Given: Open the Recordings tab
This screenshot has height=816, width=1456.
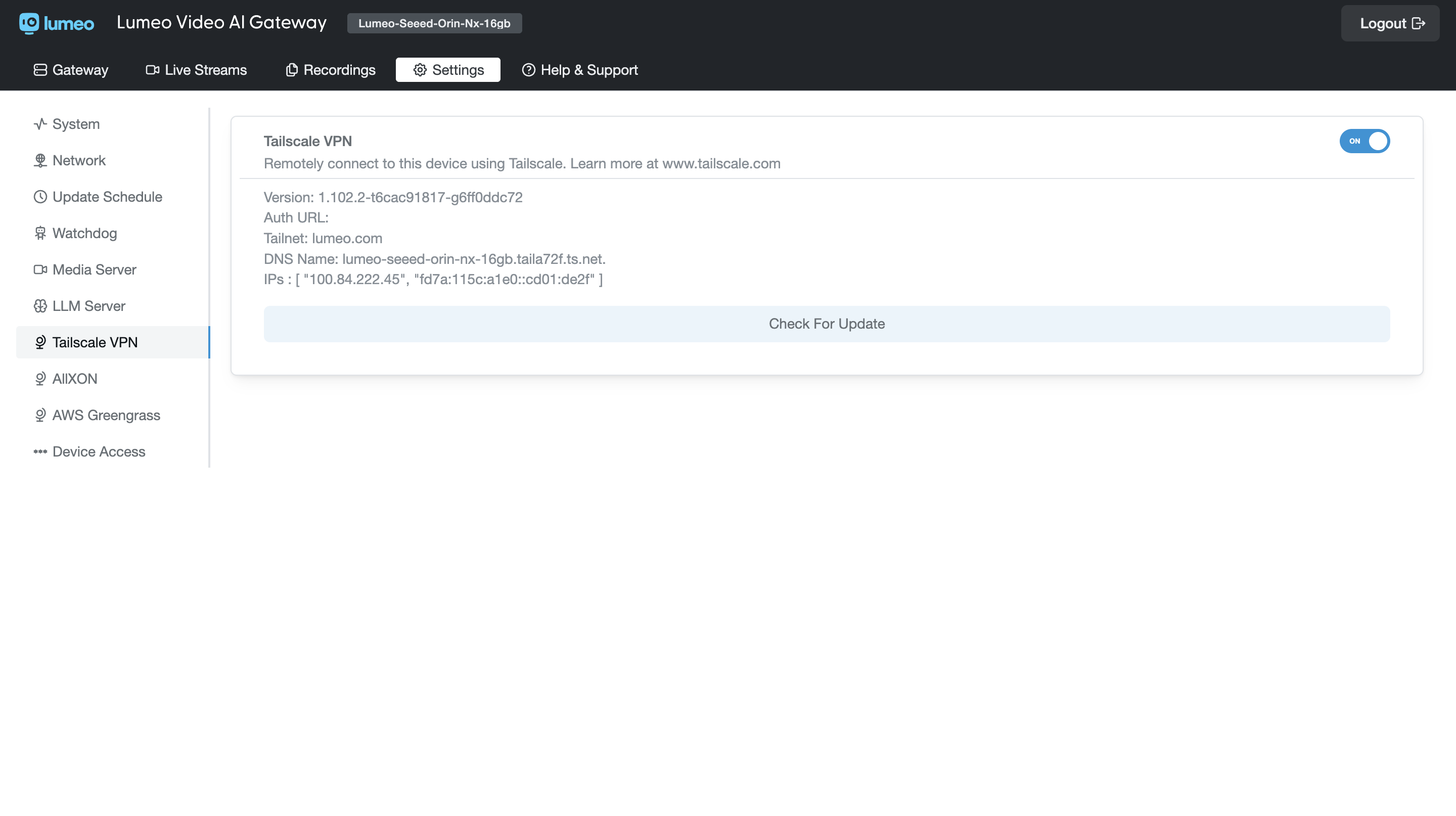Looking at the screenshot, I should point(331,70).
